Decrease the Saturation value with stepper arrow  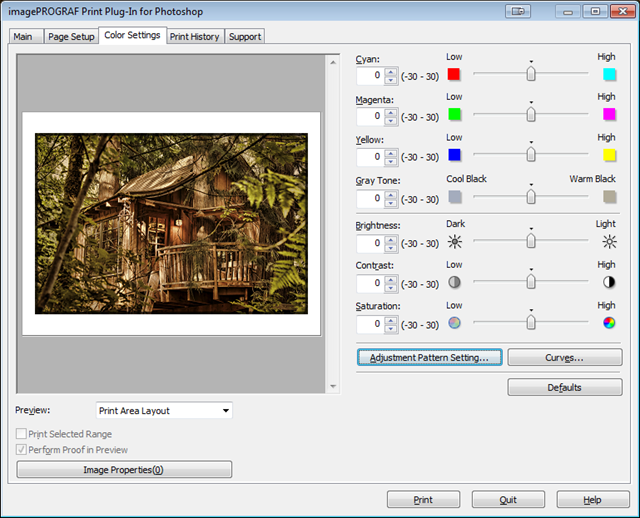click(x=391, y=328)
